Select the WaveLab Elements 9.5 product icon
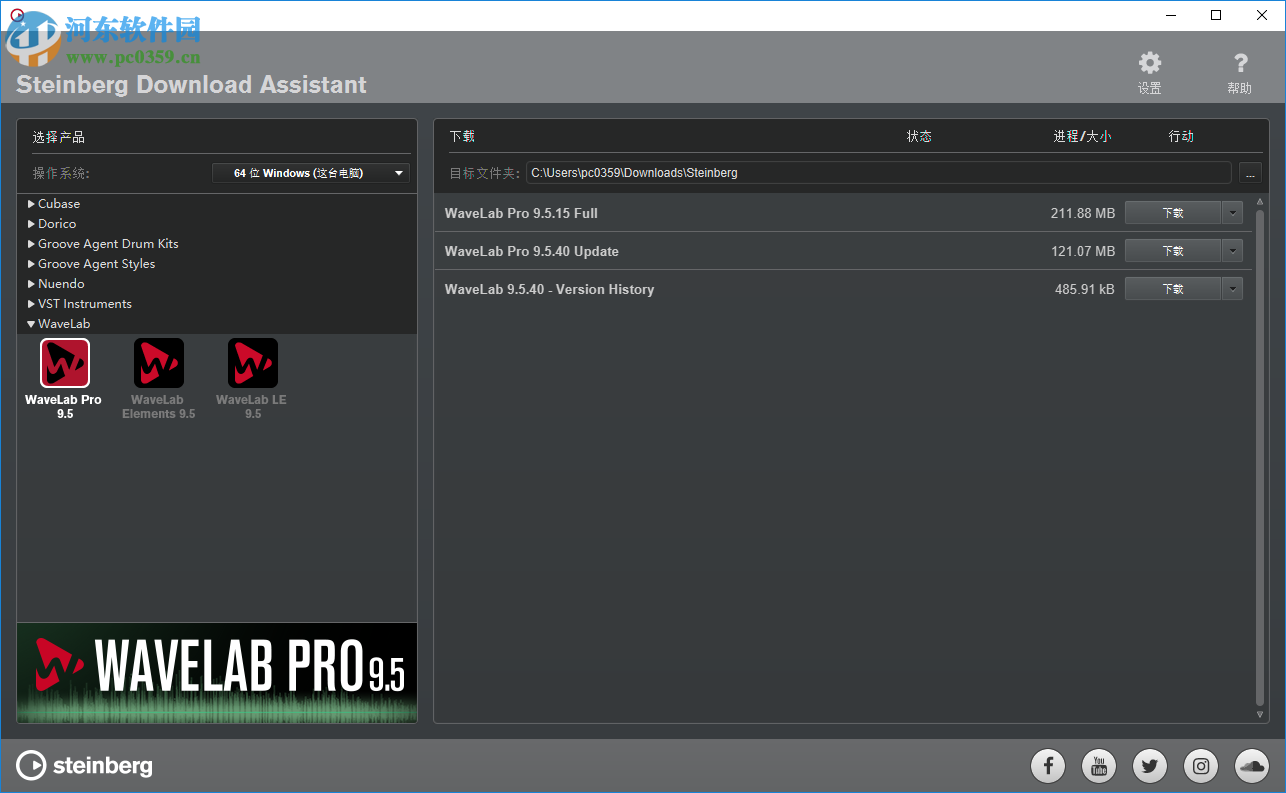This screenshot has width=1286, height=793. [x=158, y=362]
